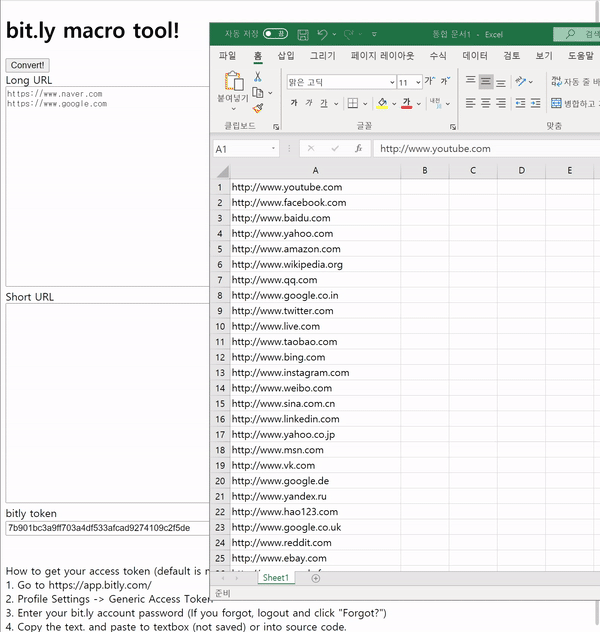
Task: Click the Format Painter brush icon
Action: [x=258, y=108]
